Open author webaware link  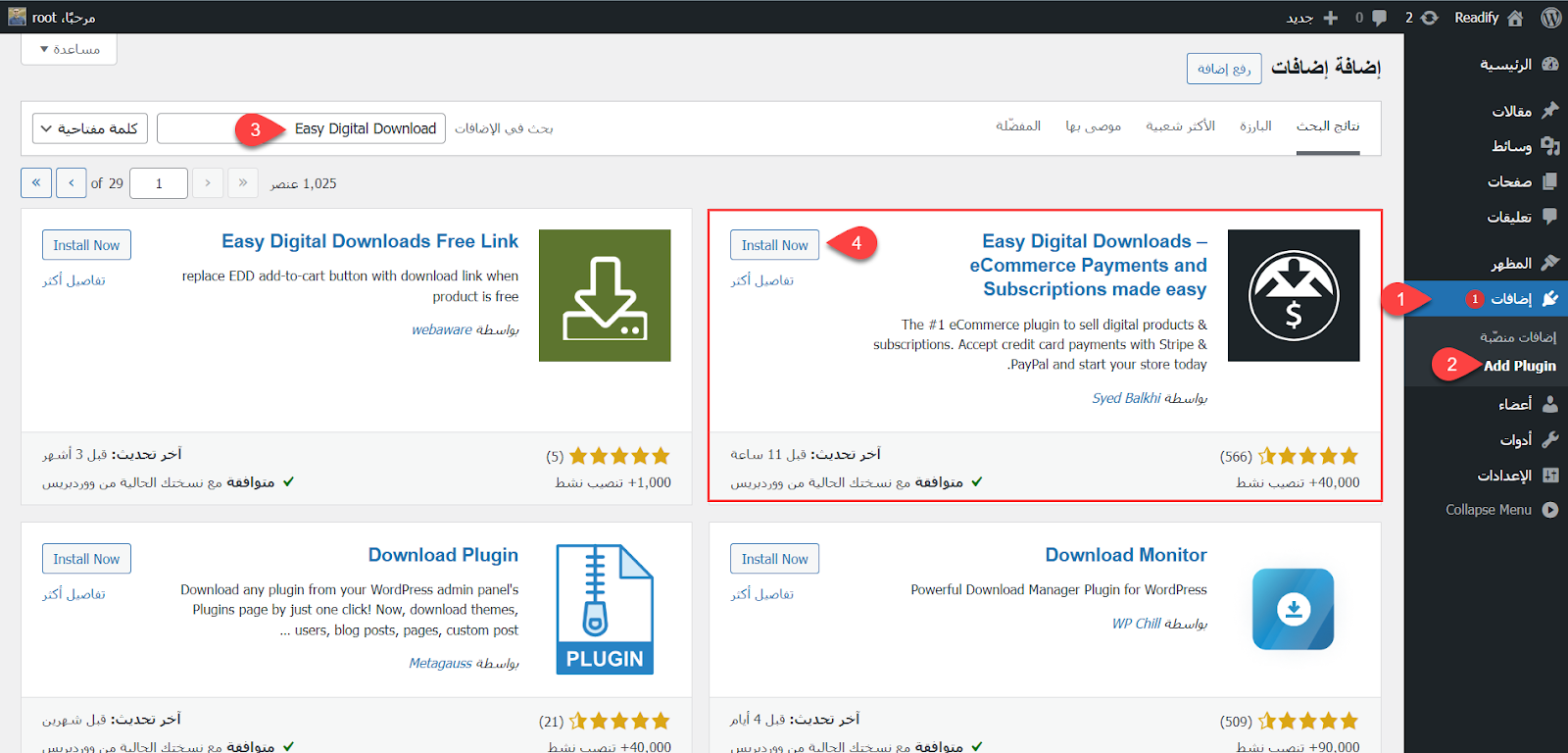click(x=442, y=329)
